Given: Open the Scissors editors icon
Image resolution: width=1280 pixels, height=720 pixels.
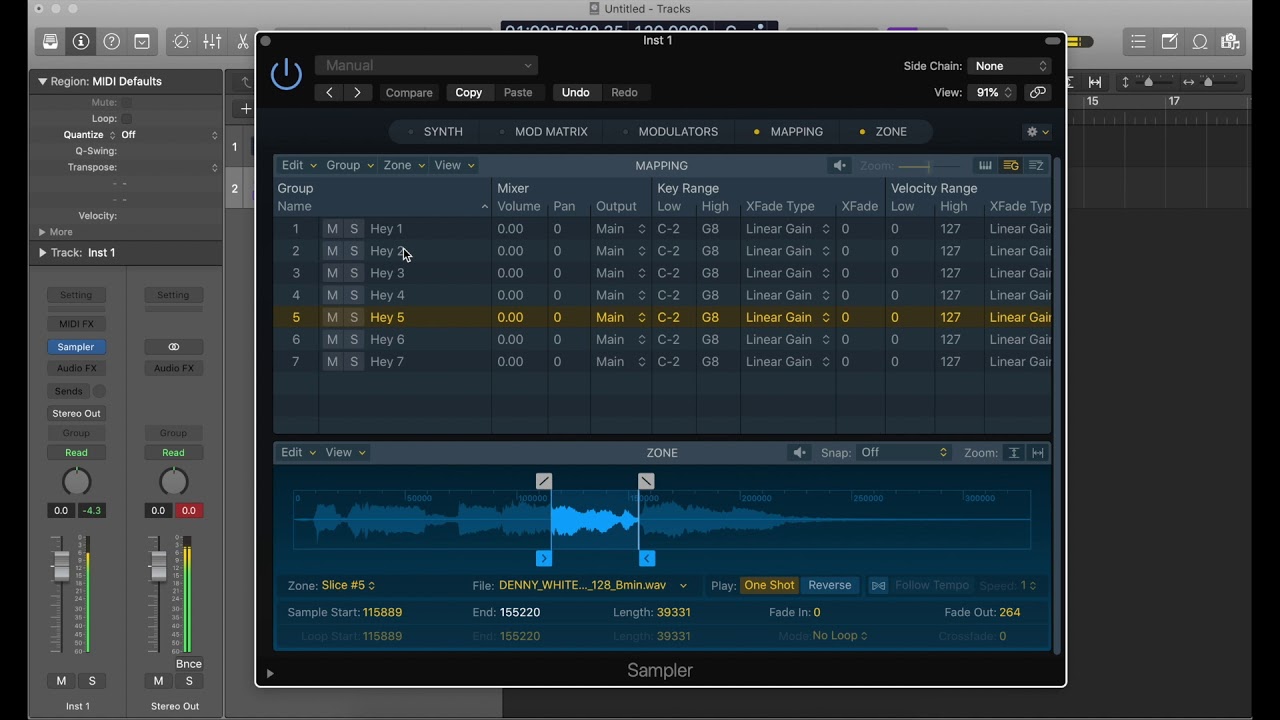Looking at the screenshot, I should 243,42.
